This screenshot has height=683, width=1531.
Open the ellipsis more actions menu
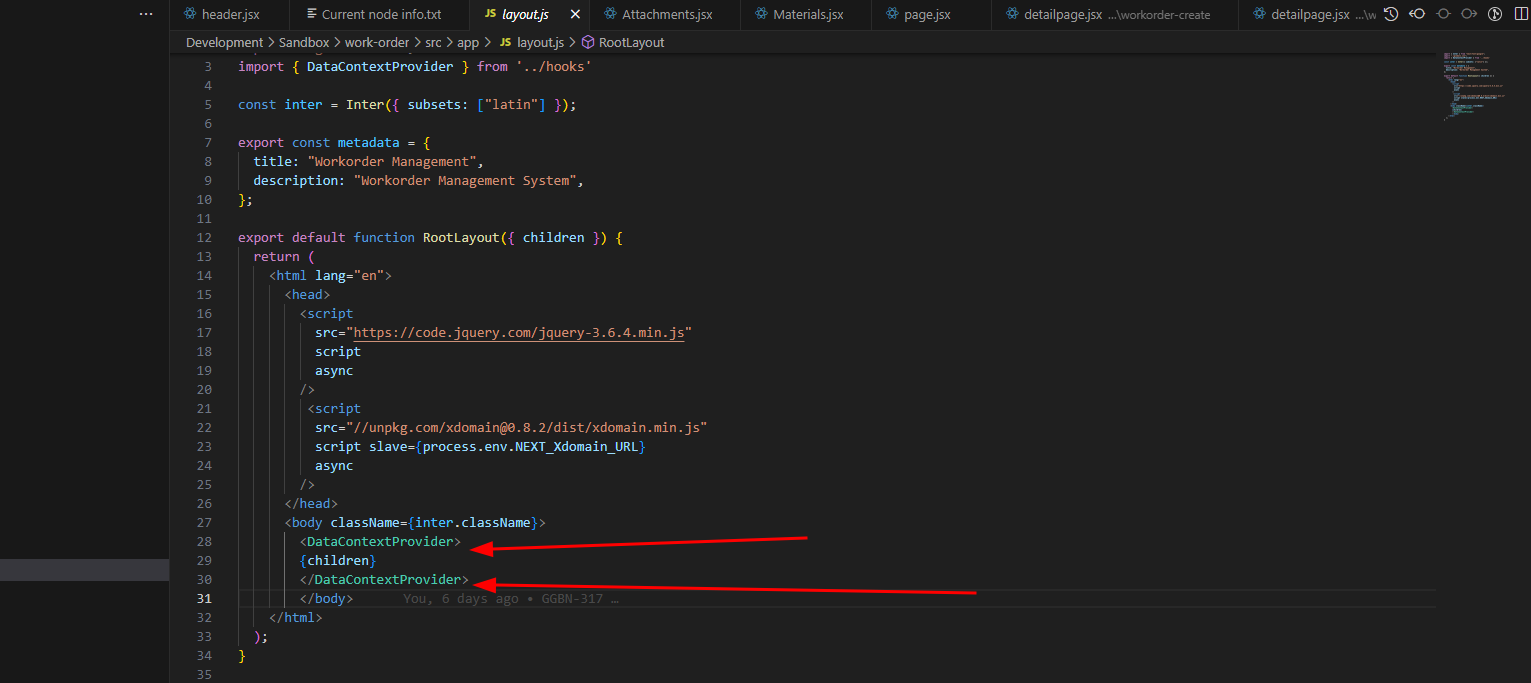146,15
